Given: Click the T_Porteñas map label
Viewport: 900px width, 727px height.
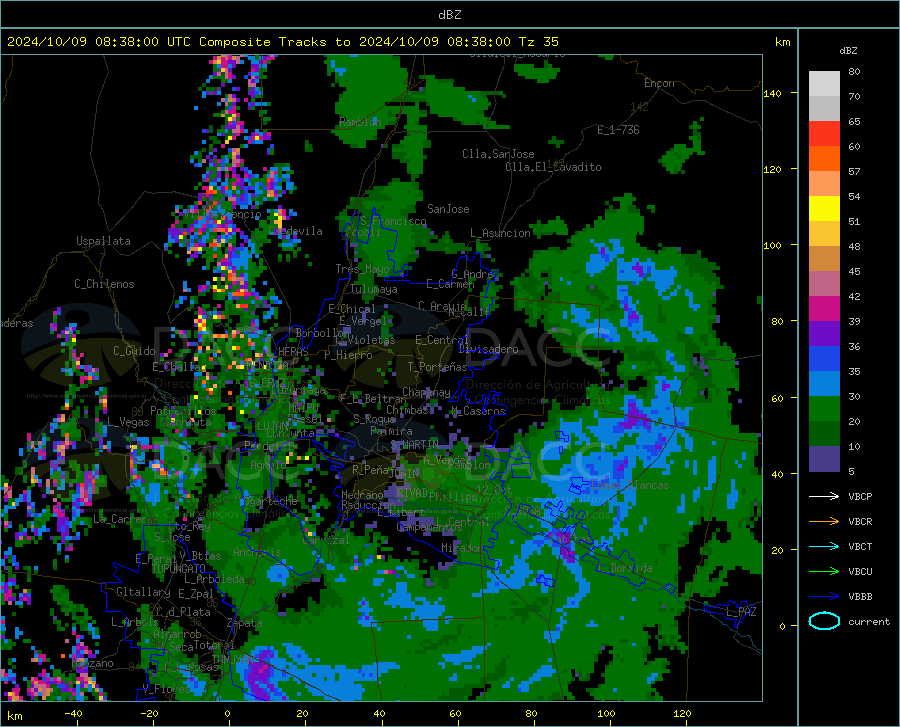Looking at the screenshot, I should [437, 367].
